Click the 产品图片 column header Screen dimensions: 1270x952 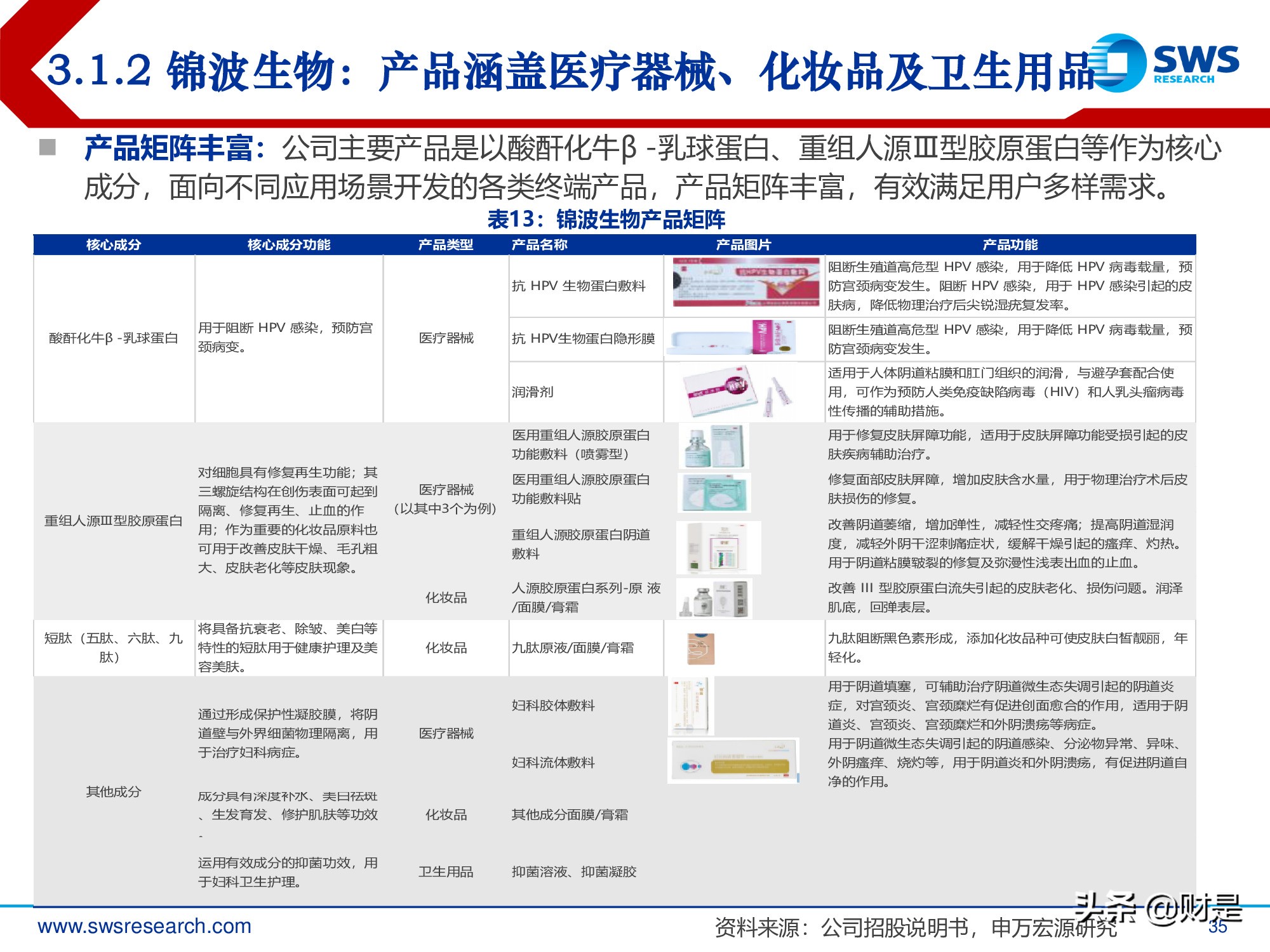point(744,244)
